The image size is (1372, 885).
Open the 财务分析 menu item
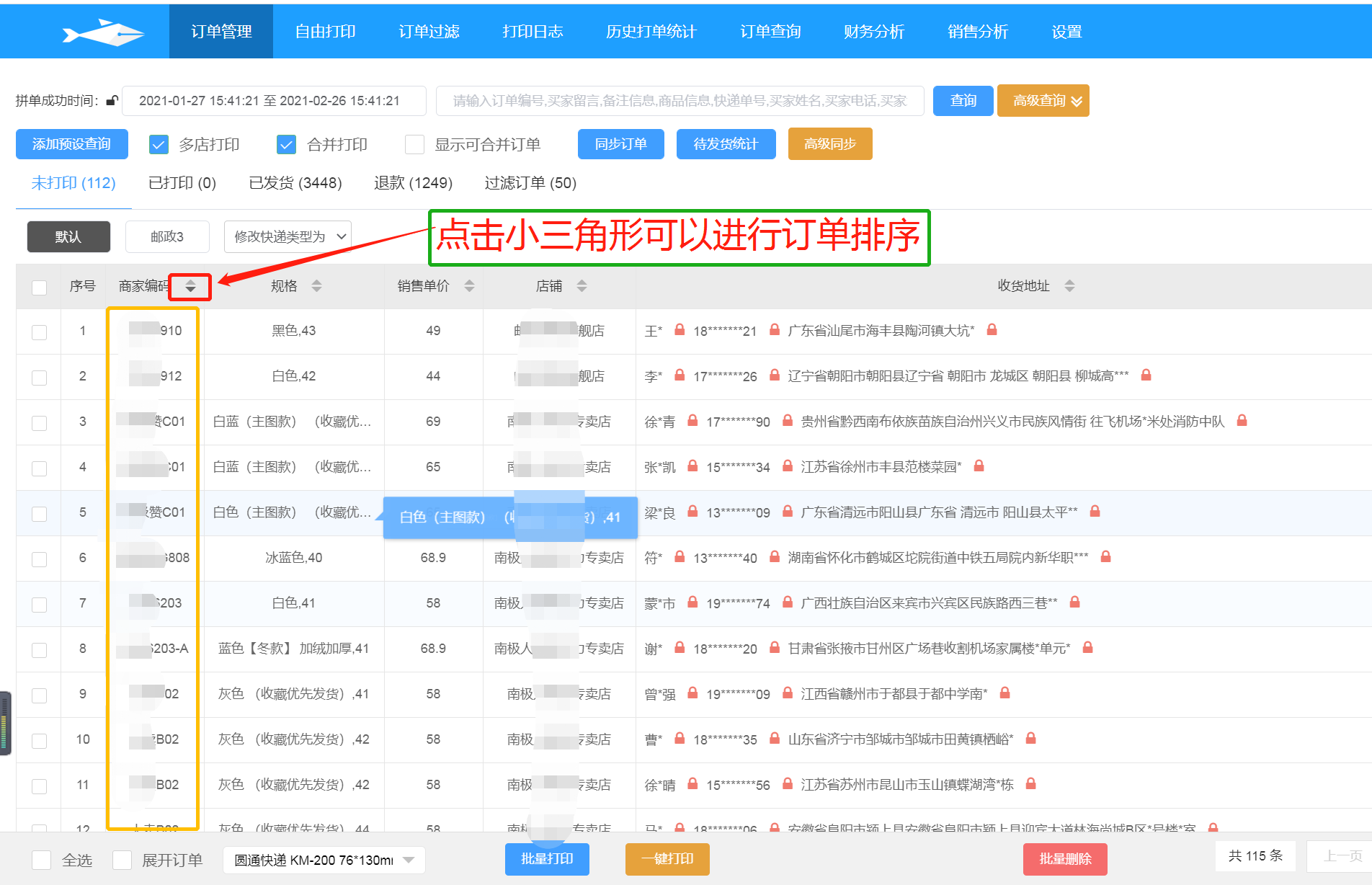pos(873,32)
